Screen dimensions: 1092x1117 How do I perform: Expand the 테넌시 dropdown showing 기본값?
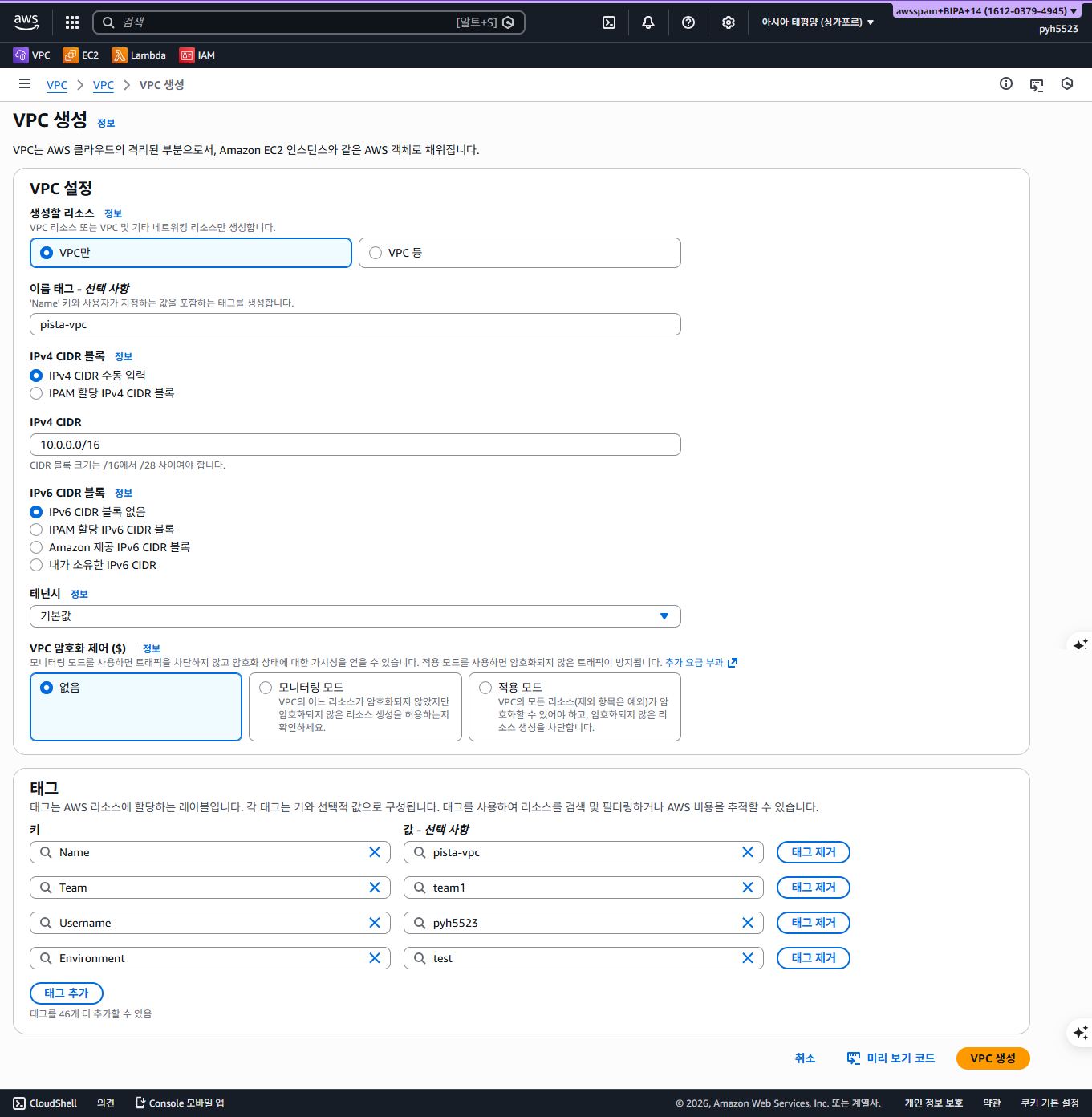tap(355, 616)
